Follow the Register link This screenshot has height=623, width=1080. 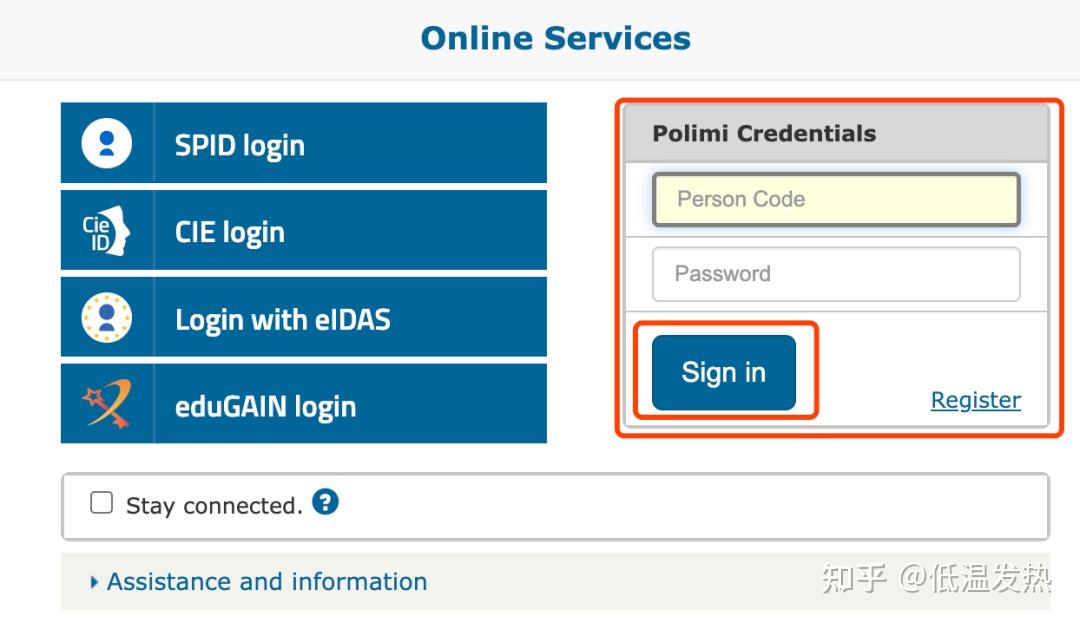[975, 400]
